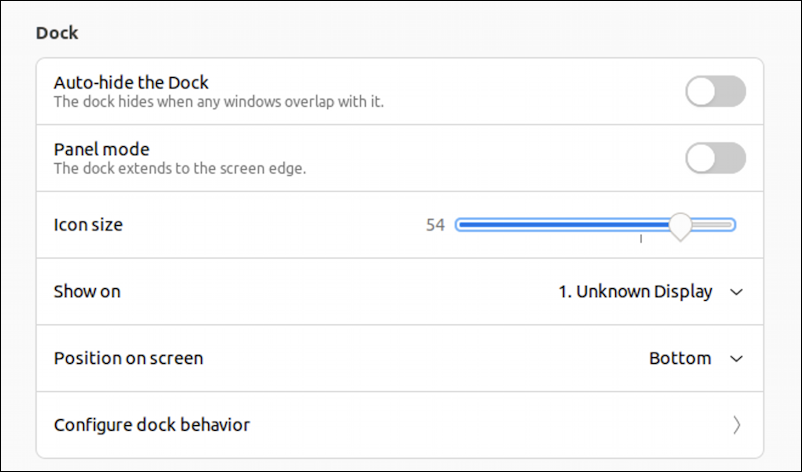Click the 'Panel mode' row label

102,149
